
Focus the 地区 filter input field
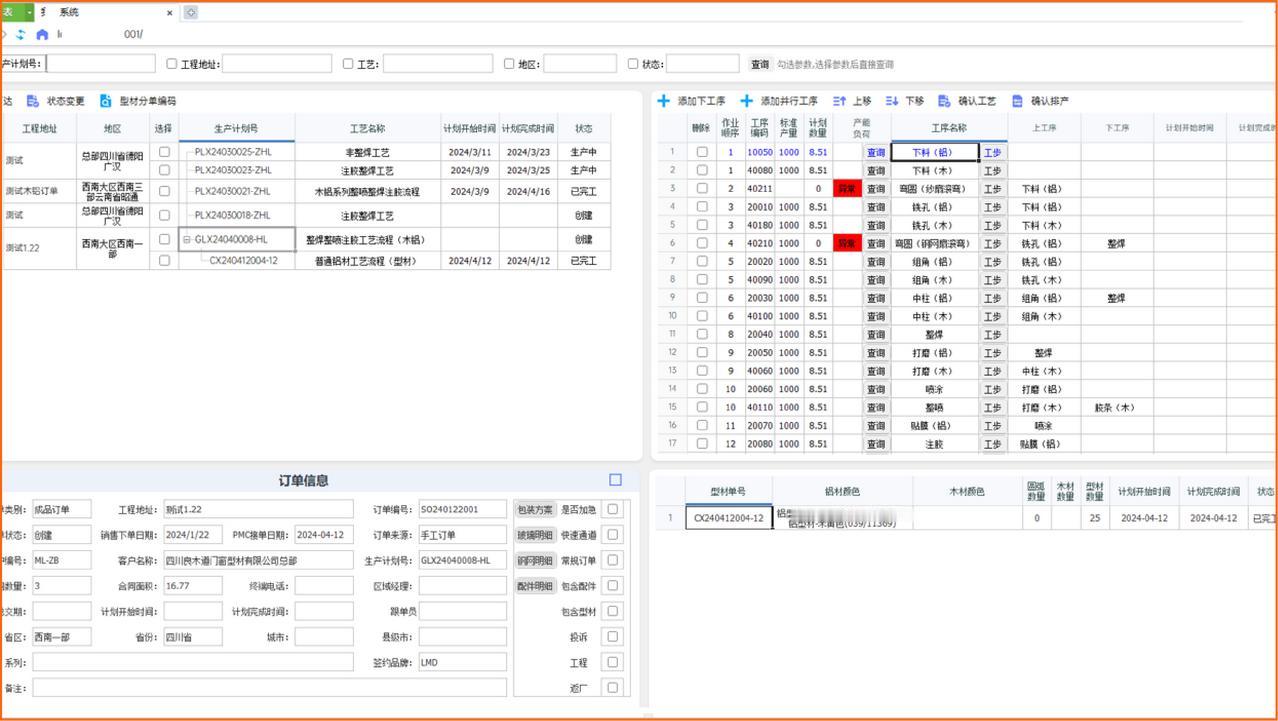[x=580, y=64]
